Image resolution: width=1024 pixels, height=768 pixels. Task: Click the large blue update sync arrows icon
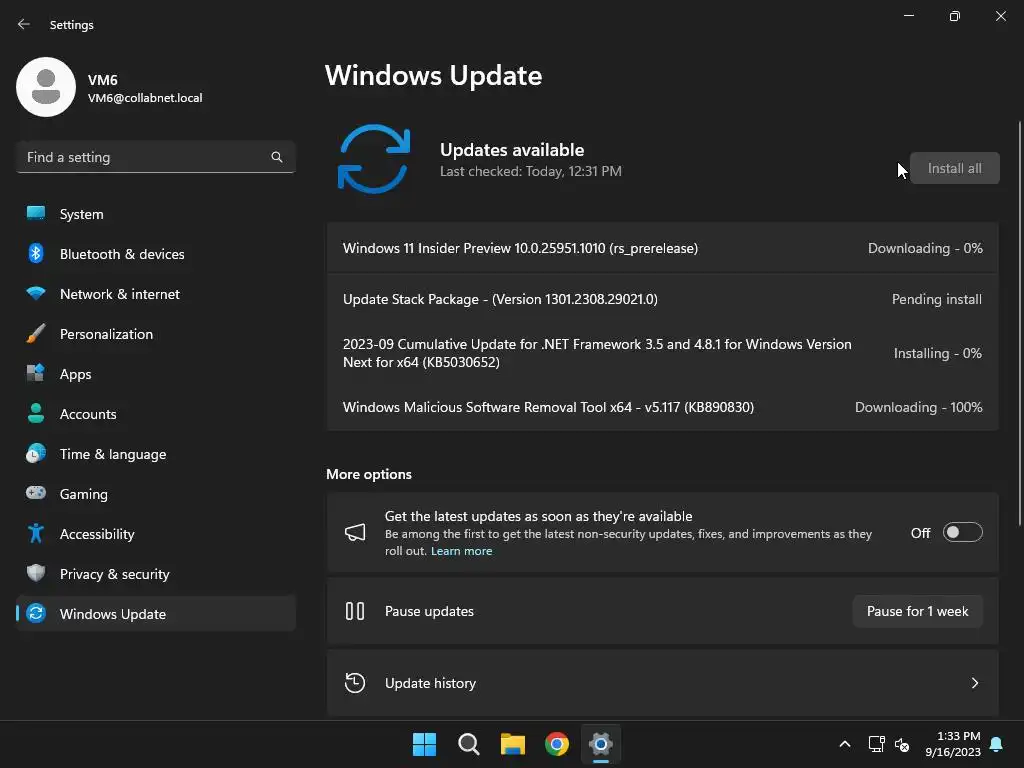coord(374,159)
